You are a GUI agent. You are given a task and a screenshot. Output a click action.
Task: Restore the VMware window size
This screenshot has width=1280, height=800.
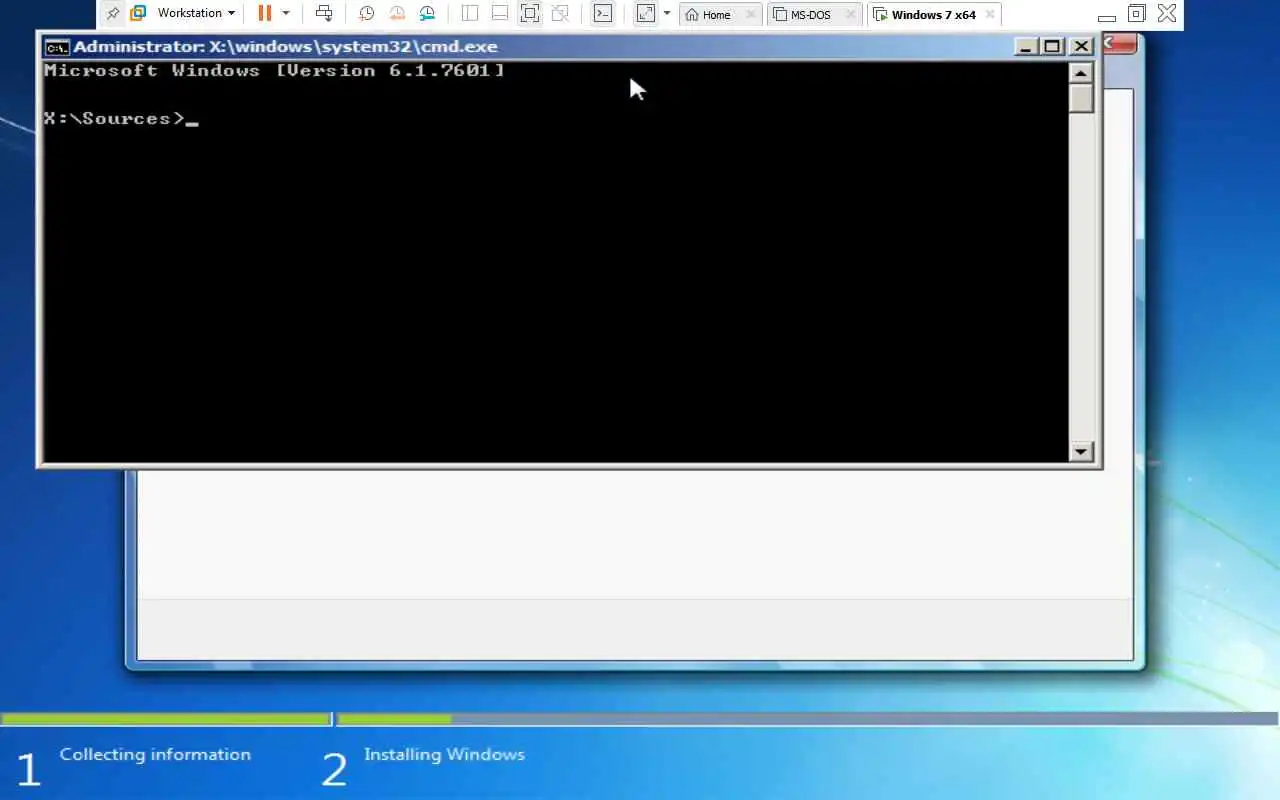click(x=1136, y=14)
